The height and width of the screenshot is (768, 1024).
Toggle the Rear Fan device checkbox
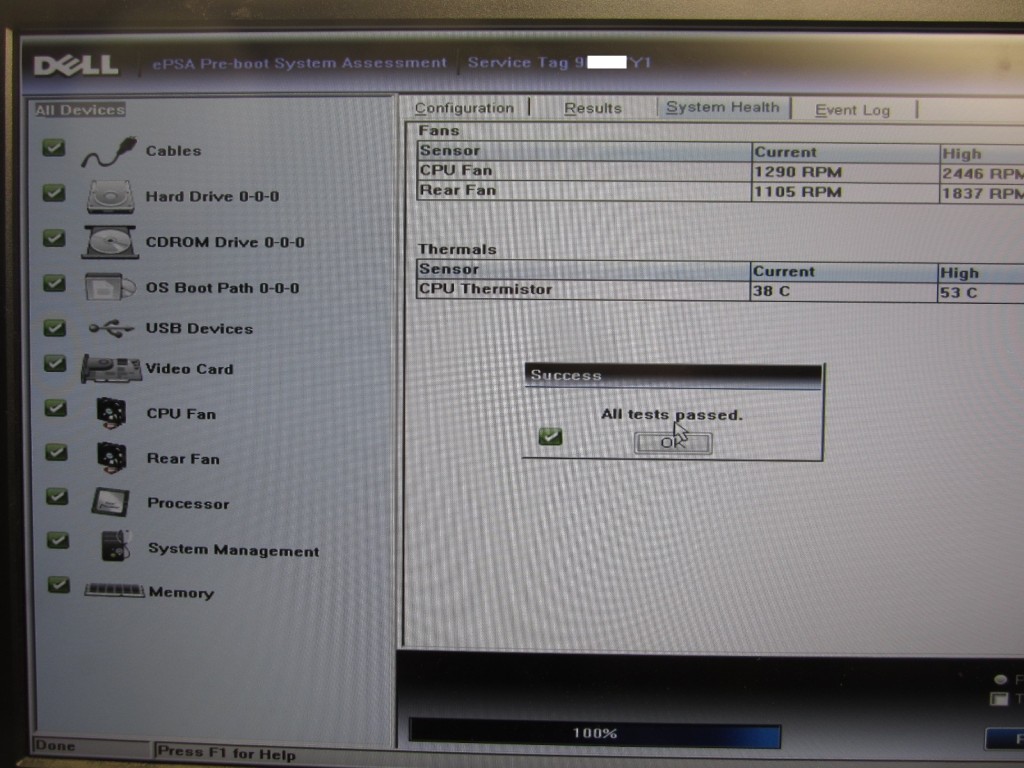pyautogui.click(x=56, y=452)
